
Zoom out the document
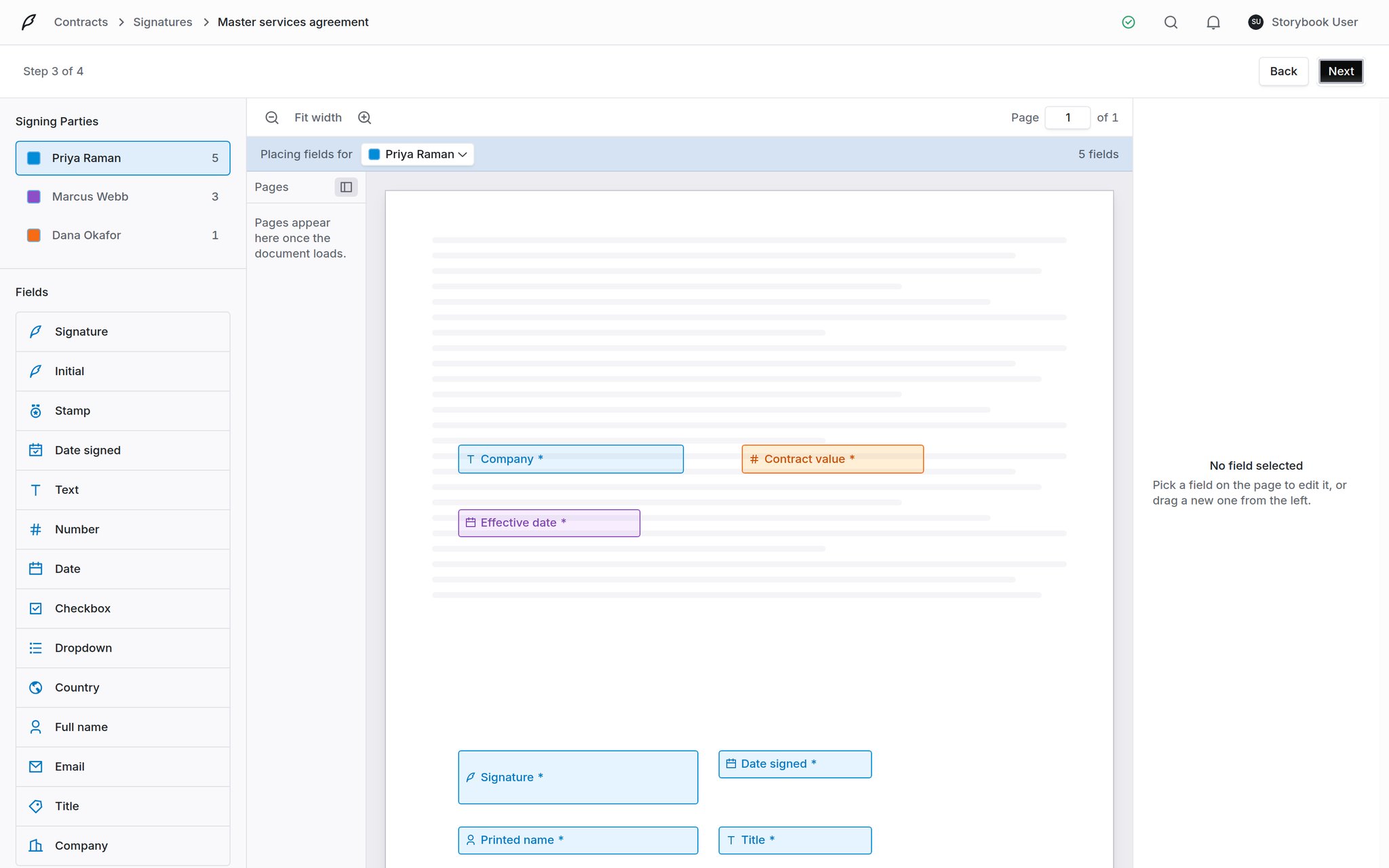pos(272,117)
